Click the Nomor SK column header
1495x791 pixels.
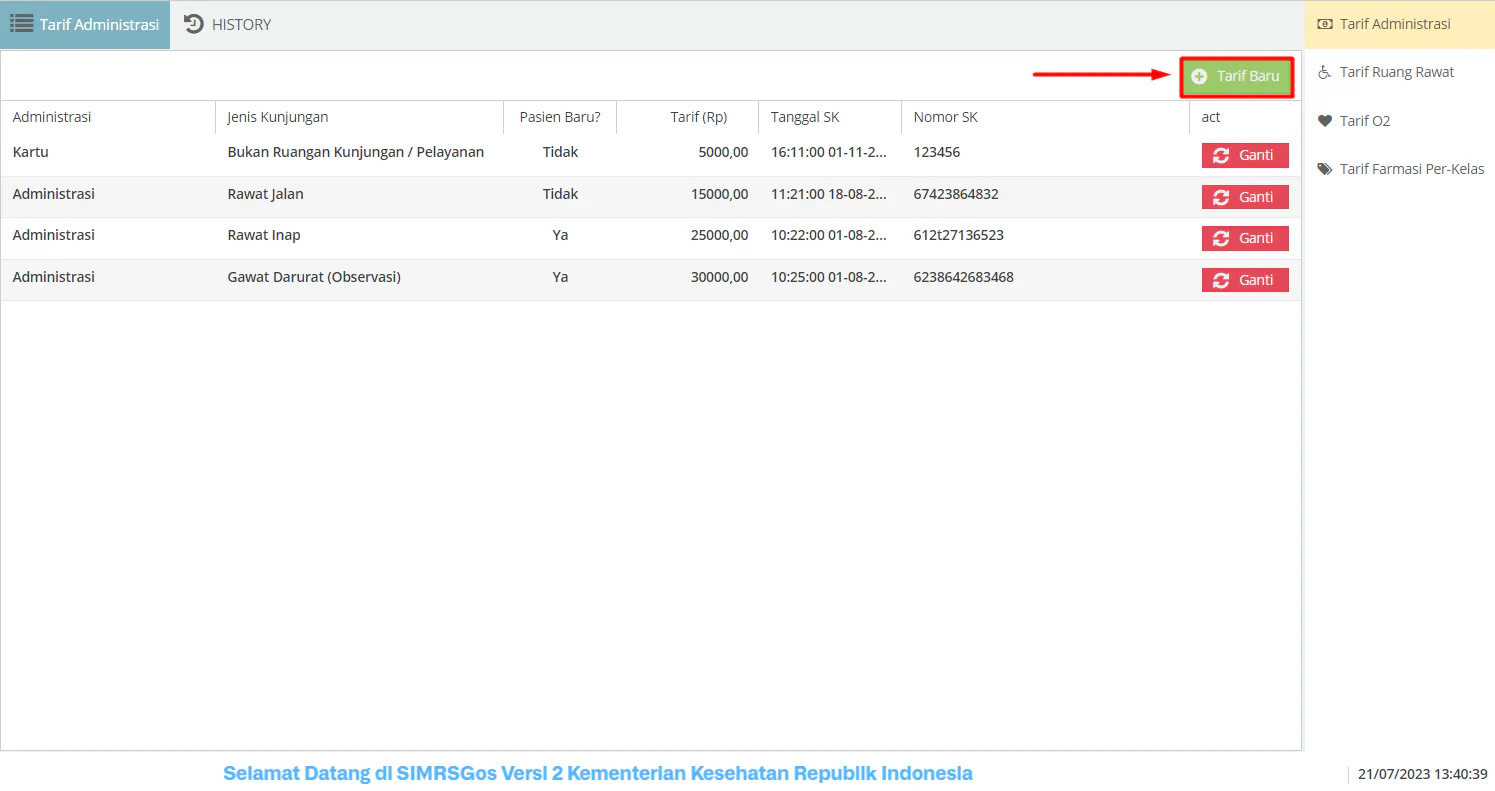[x=1045, y=117]
